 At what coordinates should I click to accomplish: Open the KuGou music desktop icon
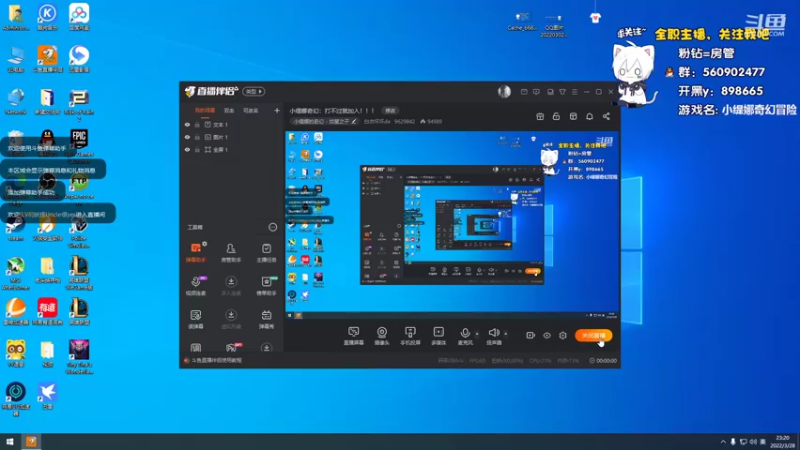pyautogui.click(x=47, y=17)
